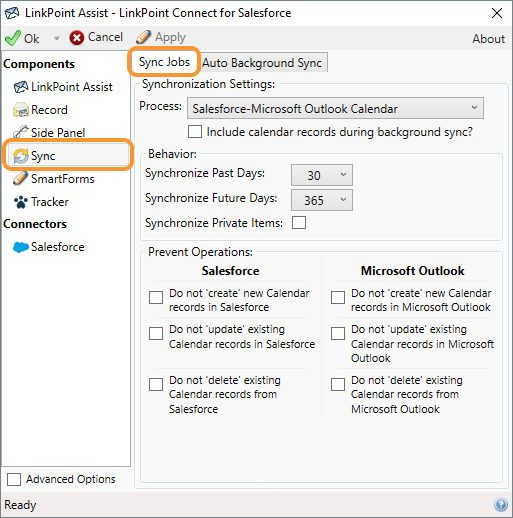Open the Process combo box
The image size is (513, 518).
click(x=335, y=108)
